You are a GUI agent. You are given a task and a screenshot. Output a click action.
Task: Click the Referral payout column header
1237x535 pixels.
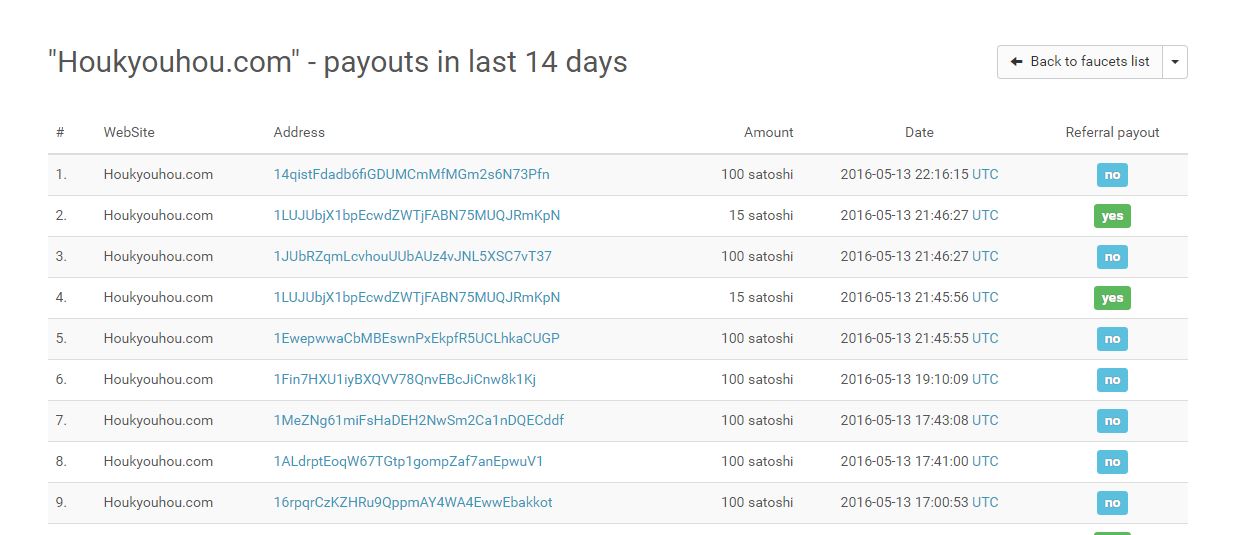click(1112, 132)
